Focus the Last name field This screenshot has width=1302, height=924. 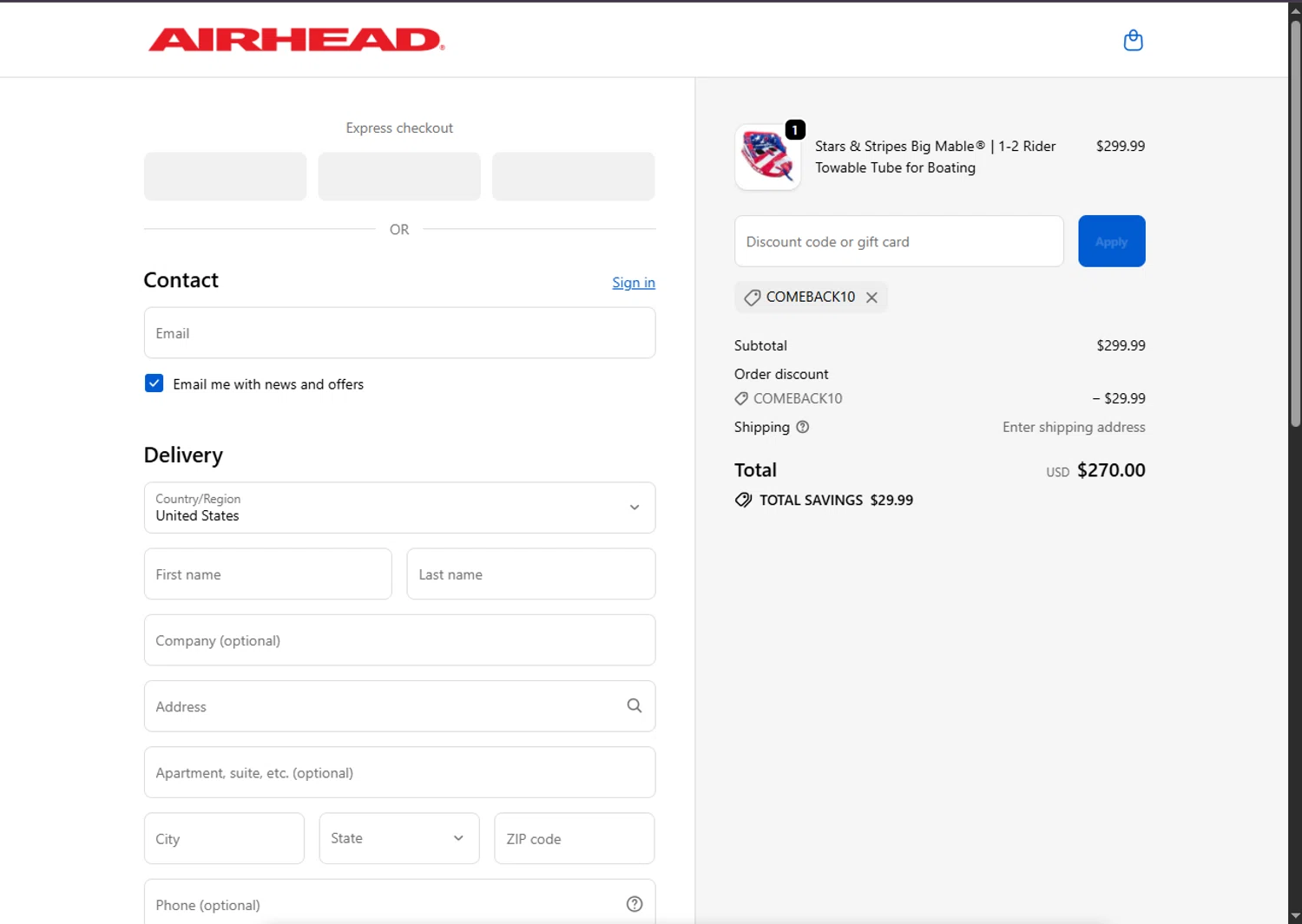pyautogui.click(x=531, y=573)
